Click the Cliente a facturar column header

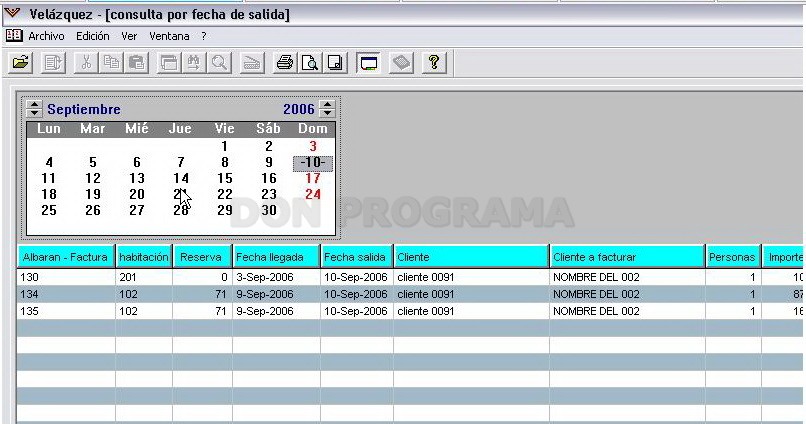click(x=594, y=257)
